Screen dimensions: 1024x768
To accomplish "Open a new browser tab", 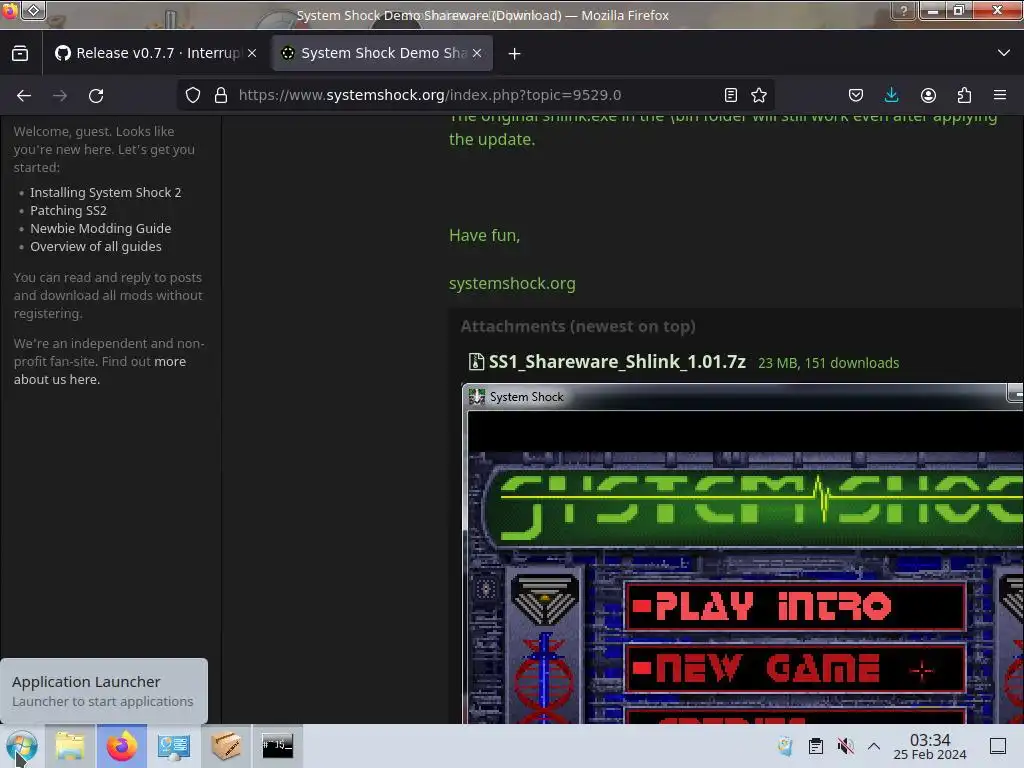I will [x=515, y=54].
